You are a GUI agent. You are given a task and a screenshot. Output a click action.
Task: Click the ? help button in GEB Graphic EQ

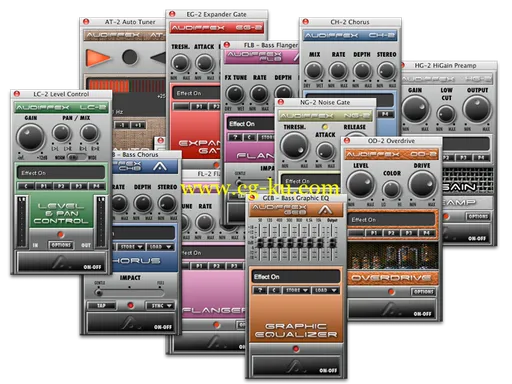[x=260, y=290]
